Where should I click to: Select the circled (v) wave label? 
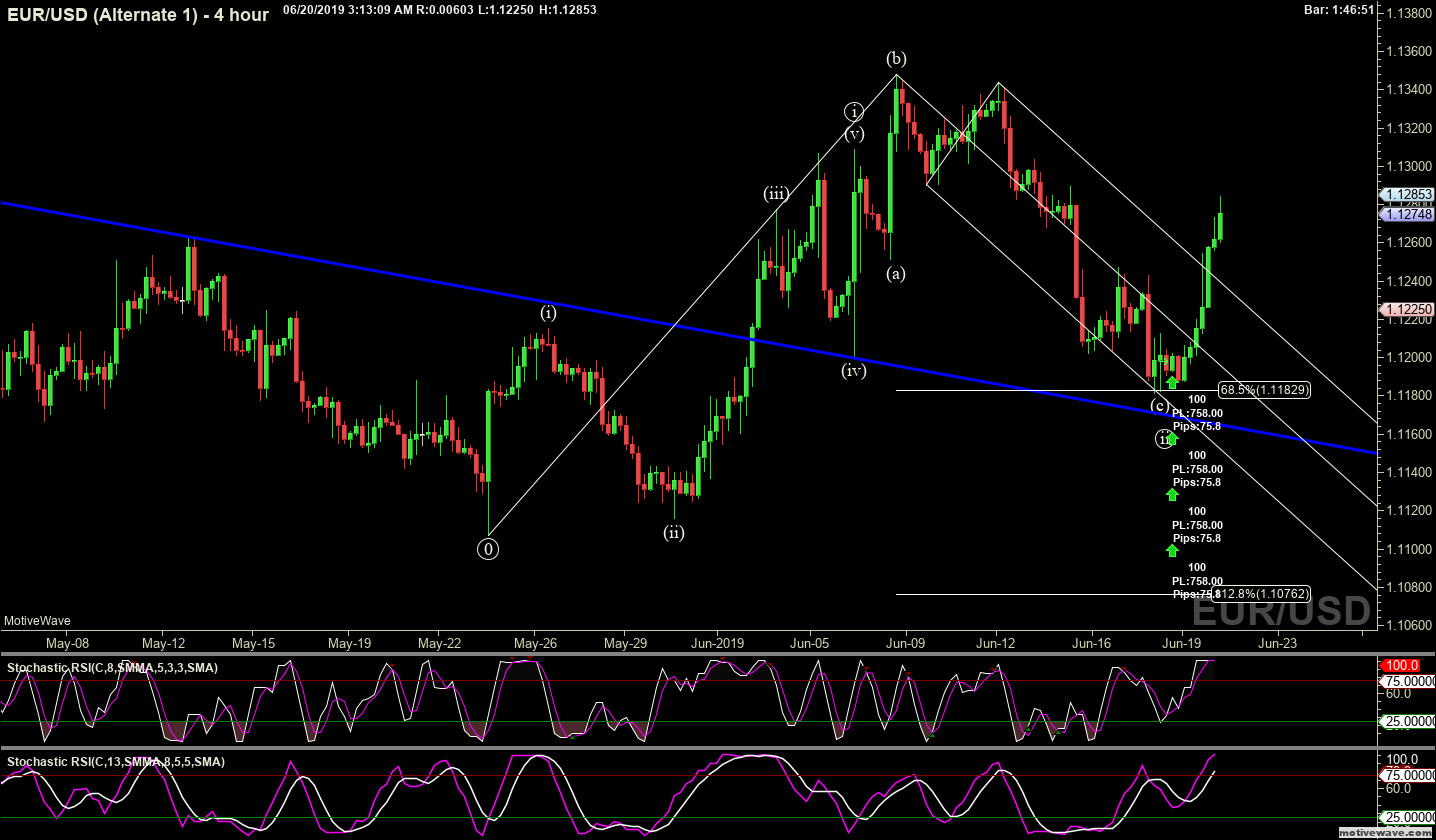pyautogui.click(x=853, y=133)
